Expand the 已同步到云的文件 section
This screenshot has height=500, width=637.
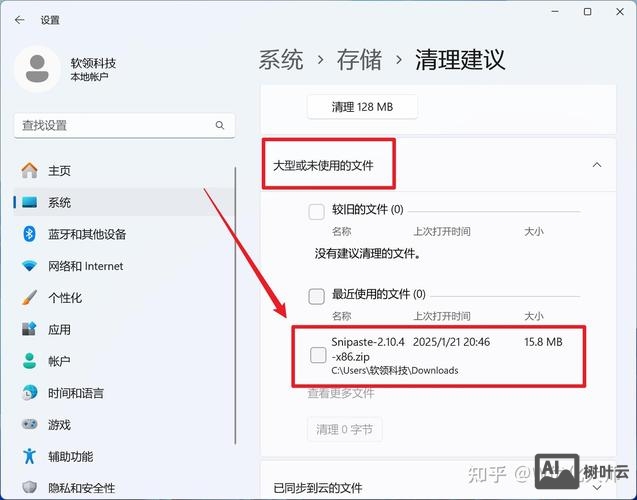click(597, 487)
